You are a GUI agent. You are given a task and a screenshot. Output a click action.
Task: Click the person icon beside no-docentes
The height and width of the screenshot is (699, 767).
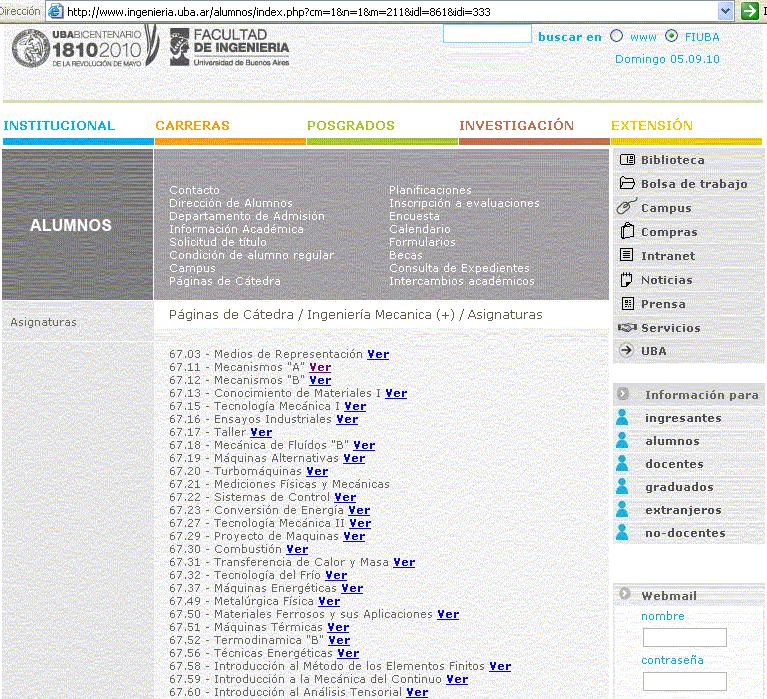click(622, 532)
